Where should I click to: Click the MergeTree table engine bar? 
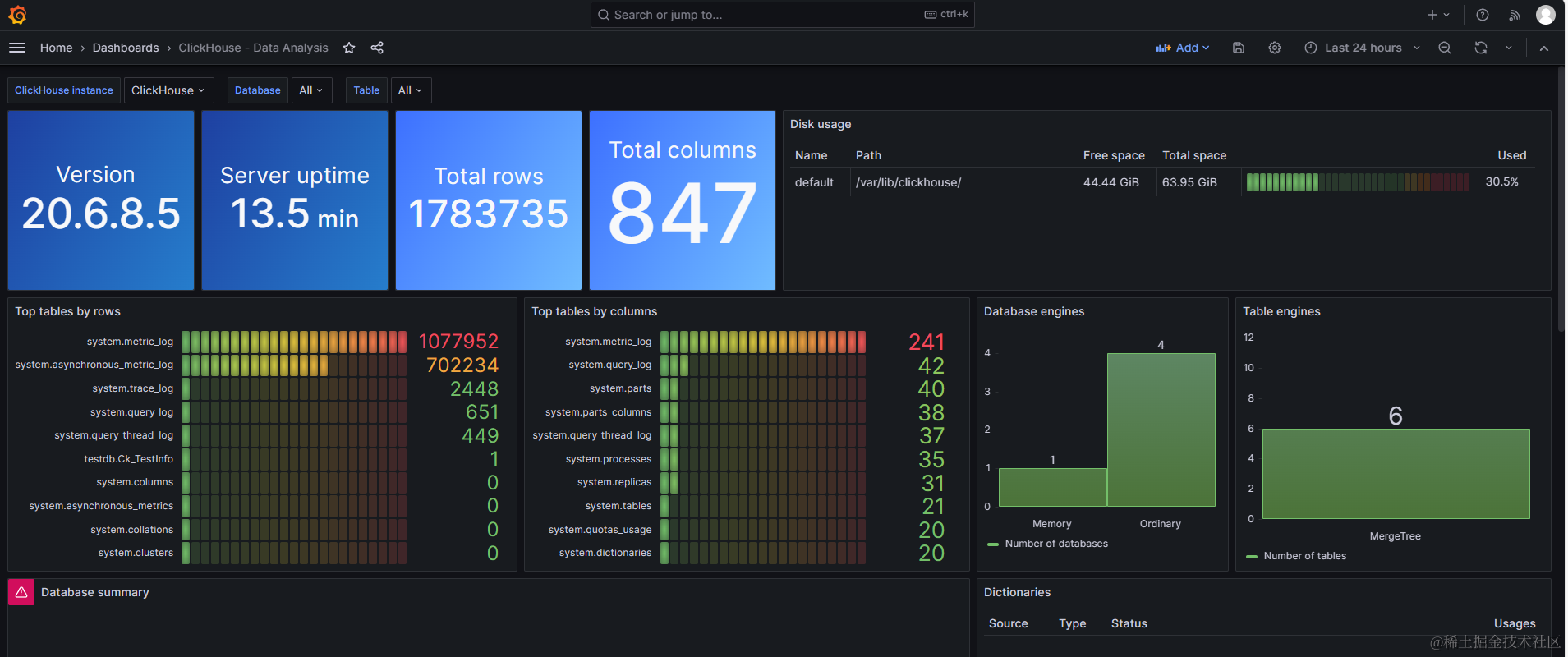pyautogui.click(x=1396, y=474)
